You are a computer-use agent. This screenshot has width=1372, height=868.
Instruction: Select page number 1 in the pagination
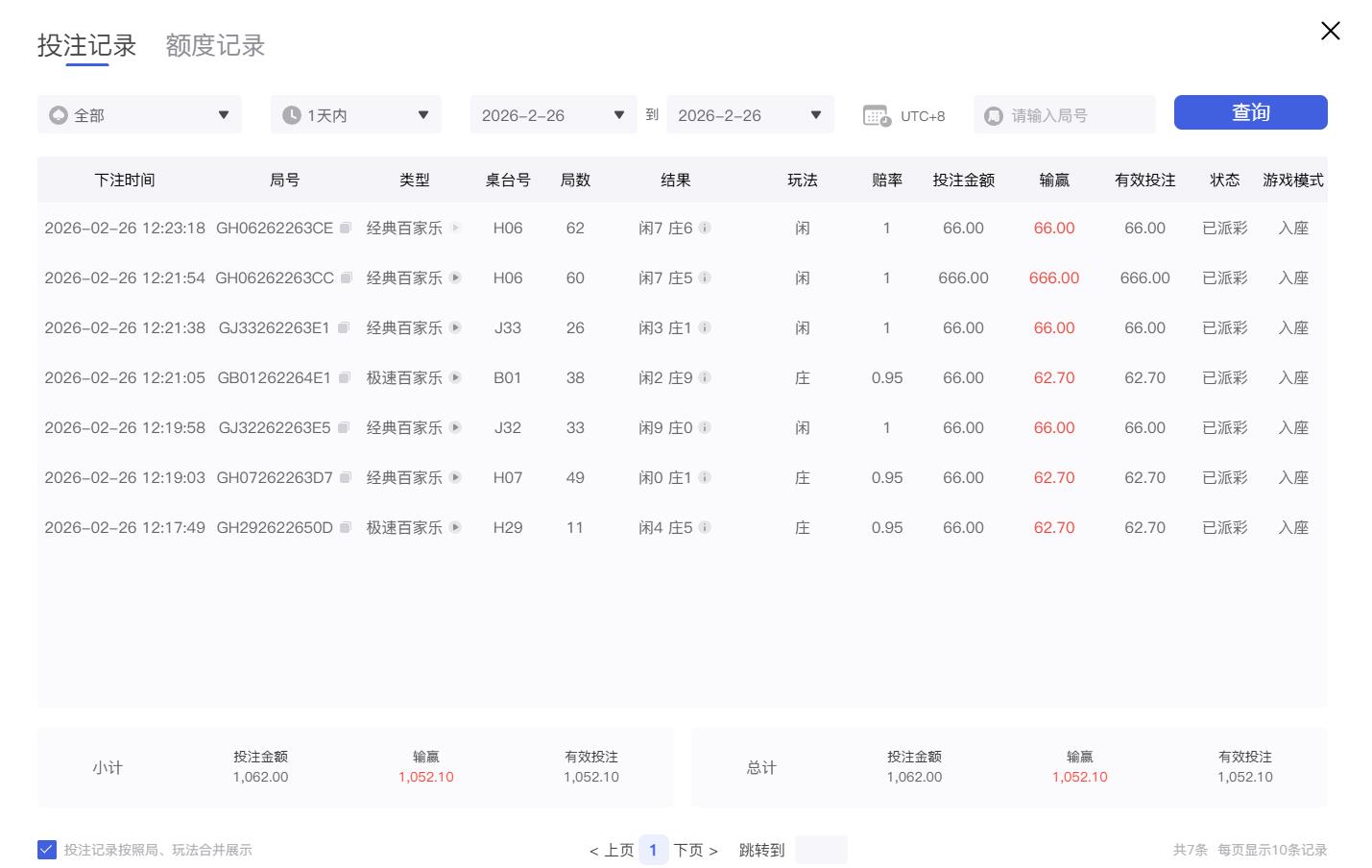click(x=653, y=850)
